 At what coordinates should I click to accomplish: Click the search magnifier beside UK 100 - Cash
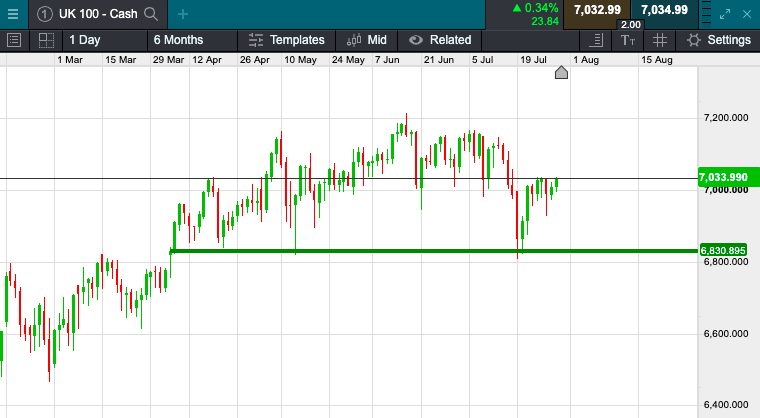[151, 14]
